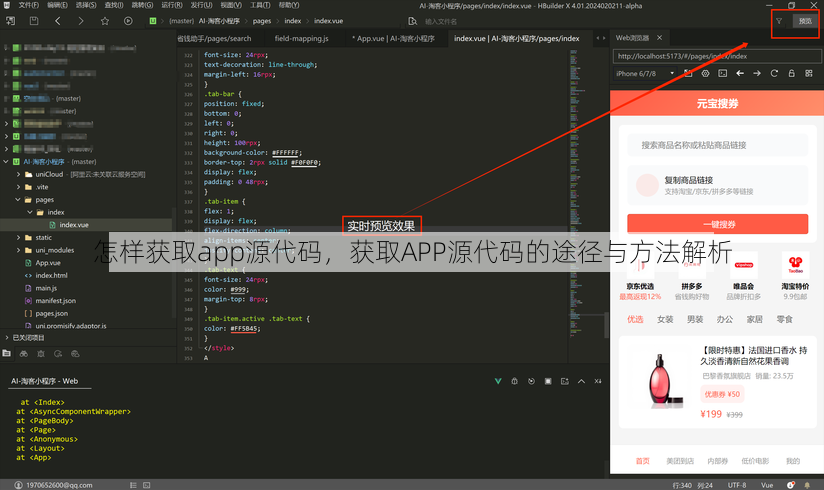Image resolution: width=824 pixels, height=490 pixels.
Task: Click the web browser forward arrow
Action: coord(757,73)
